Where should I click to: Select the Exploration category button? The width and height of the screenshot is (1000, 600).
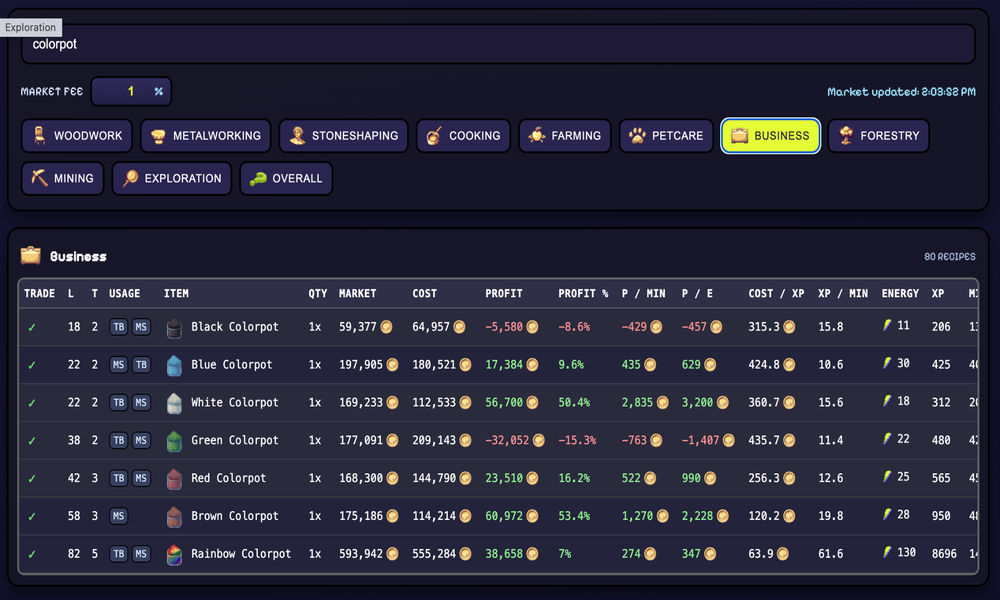click(x=172, y=179)
